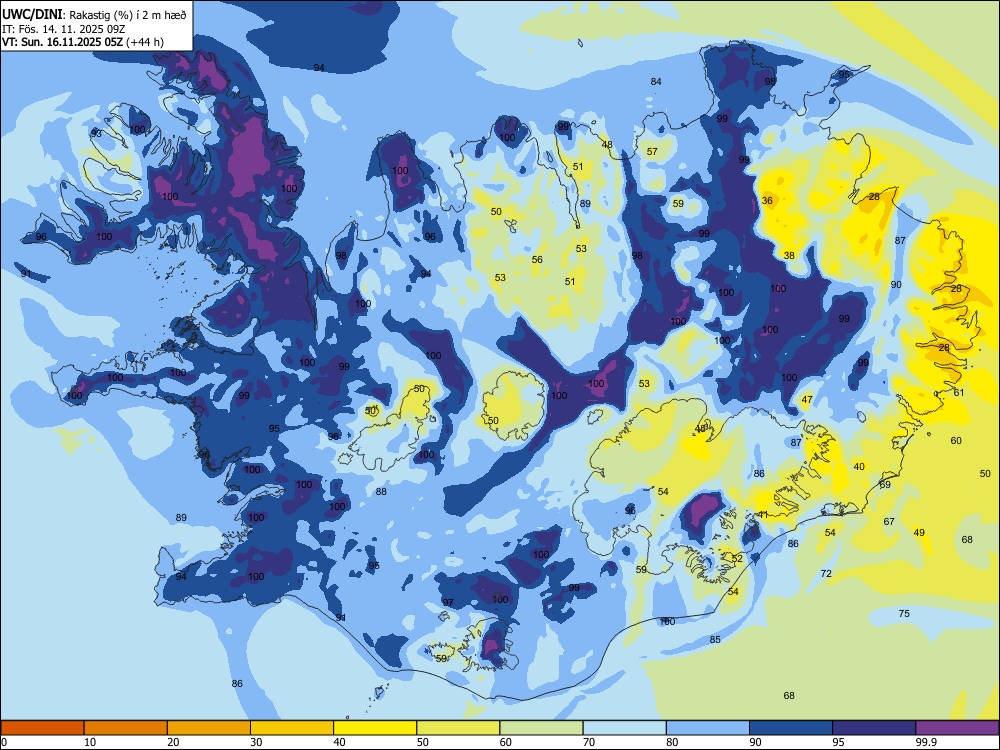This screenshot has width=1000, height=750.
Task: Click the humidity value '47' on the map
Action: tap(807, 400)
